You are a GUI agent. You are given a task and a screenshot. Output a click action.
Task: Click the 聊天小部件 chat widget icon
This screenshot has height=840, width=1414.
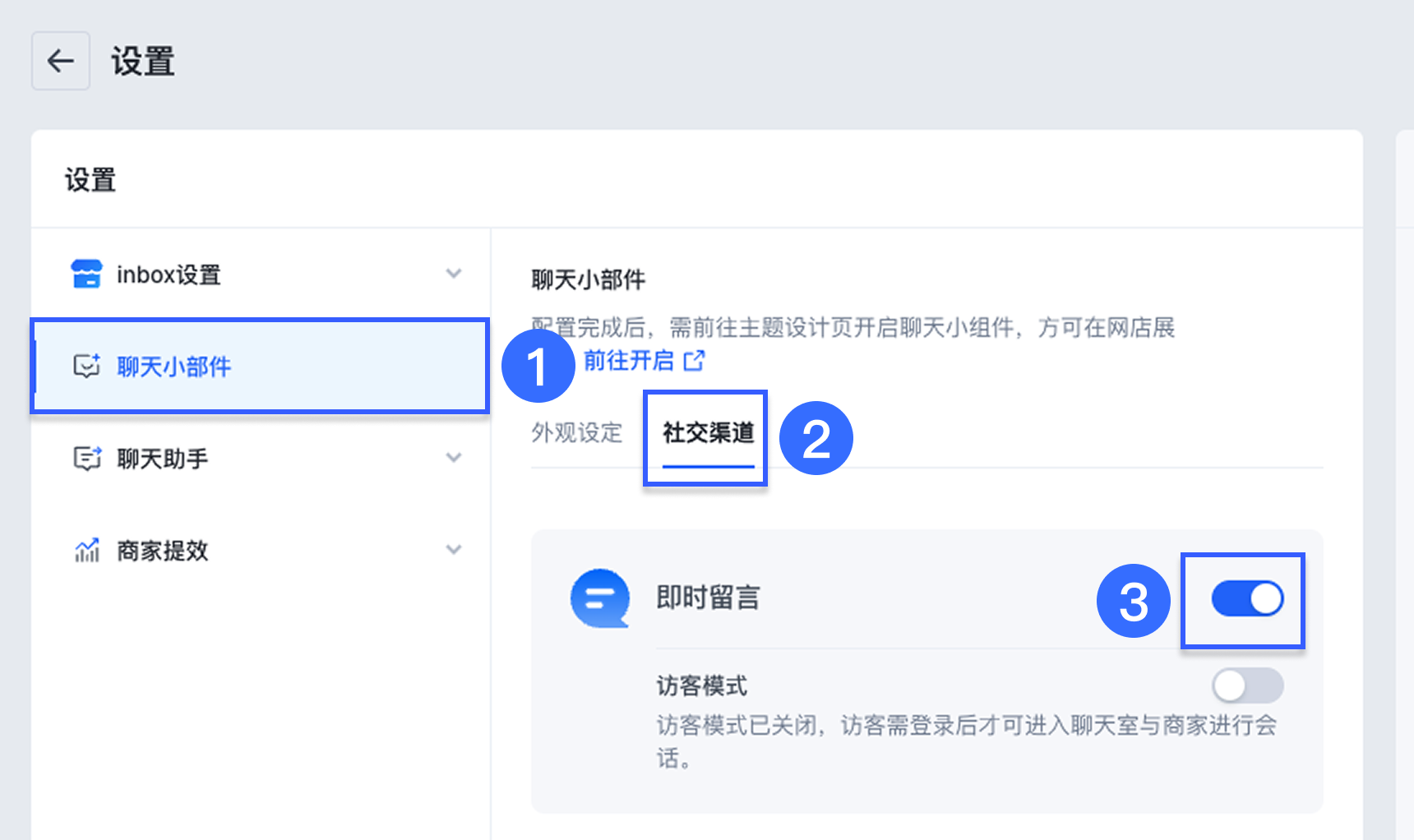tap(86, 366)
